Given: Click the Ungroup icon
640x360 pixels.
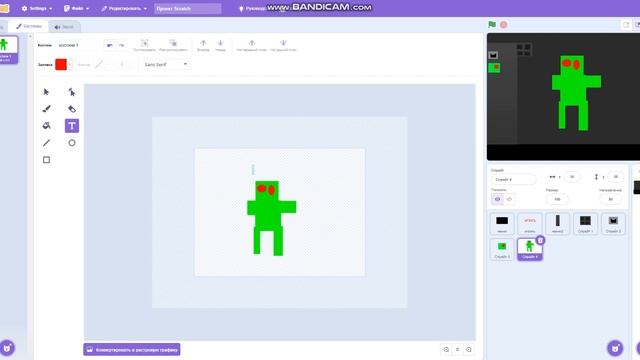Looking at the screenshot, I should (x=173, y=45).
